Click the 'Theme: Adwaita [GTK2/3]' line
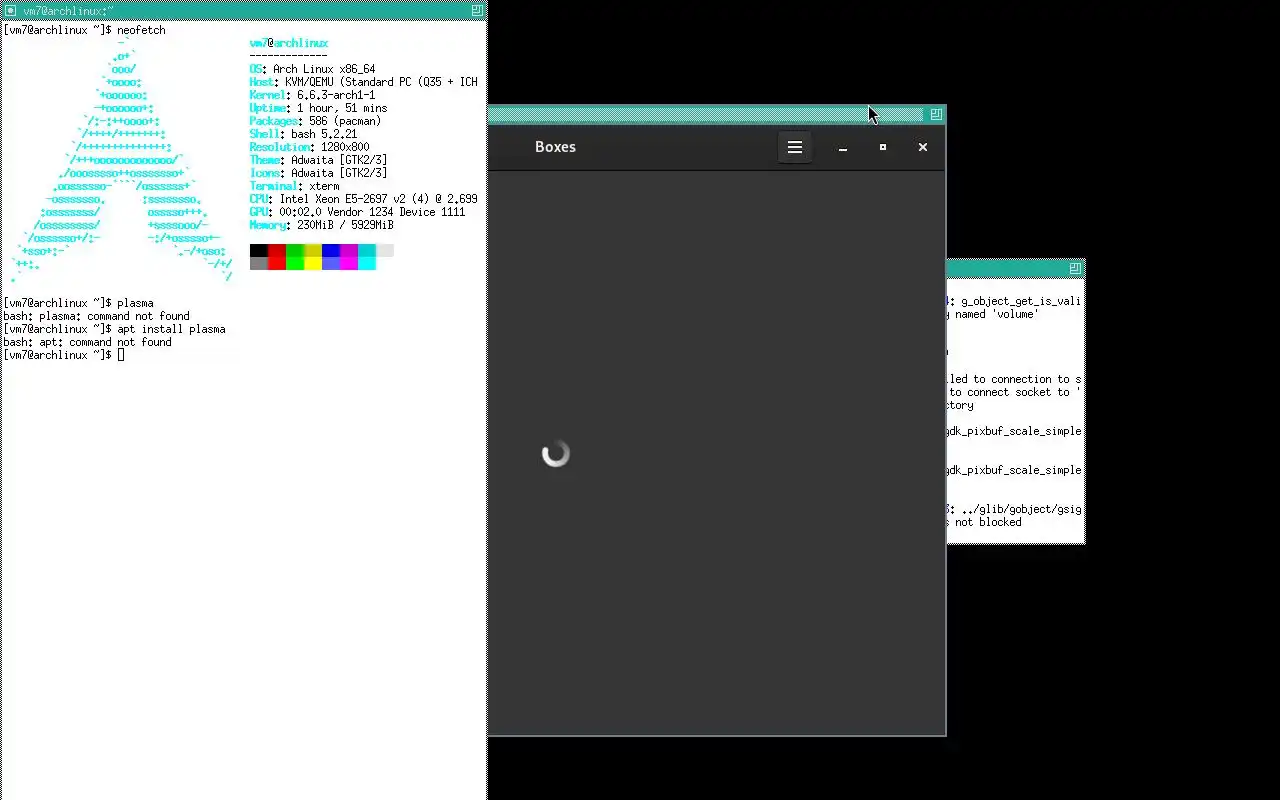The width and height of the screenshot is (1280, 800). coord(318,160)
